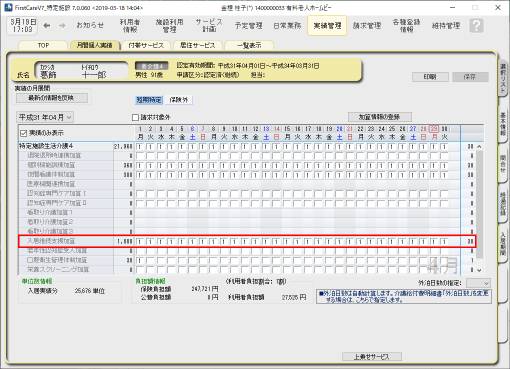Image resolution: width=510 pixels, height=369 pixels.
Task: Open the 維持管理 menu
Action: (x=446, y=25)
